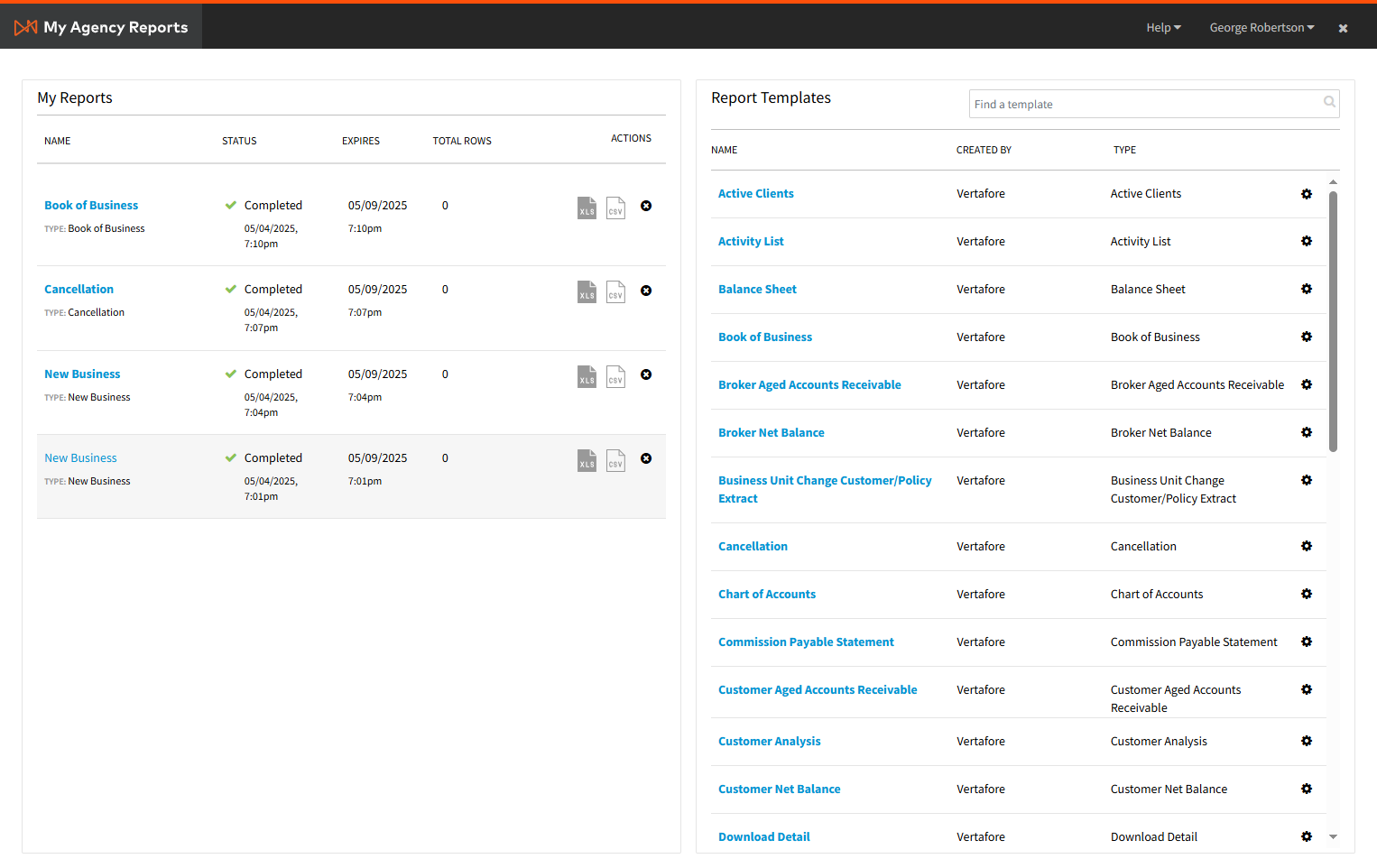Open the Book of Business report in My Reports
1377x868 pixels.
click(91, 206)
